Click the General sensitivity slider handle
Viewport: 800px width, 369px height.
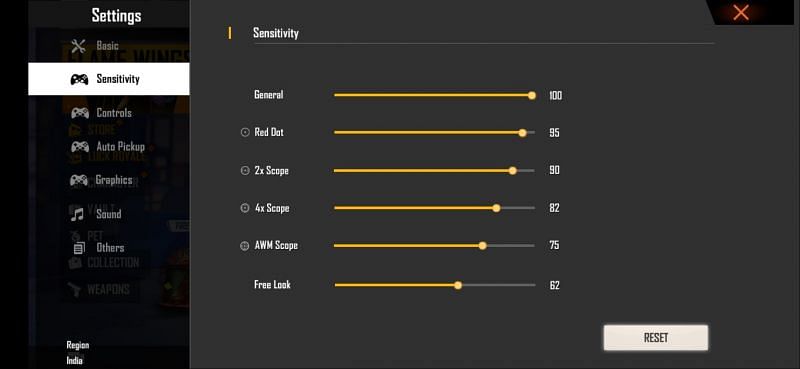tap(532, 95)
